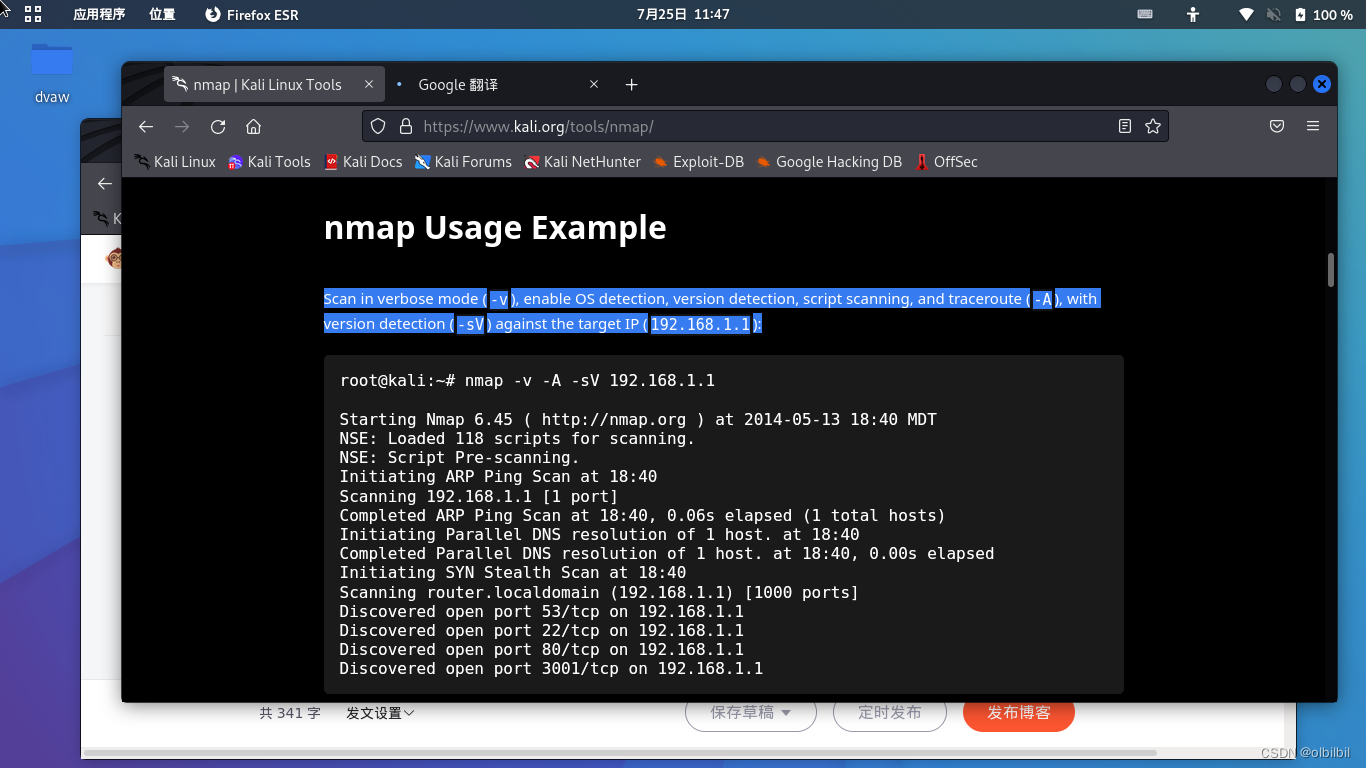Click the battery 100 % indicator

(1323, 14)
